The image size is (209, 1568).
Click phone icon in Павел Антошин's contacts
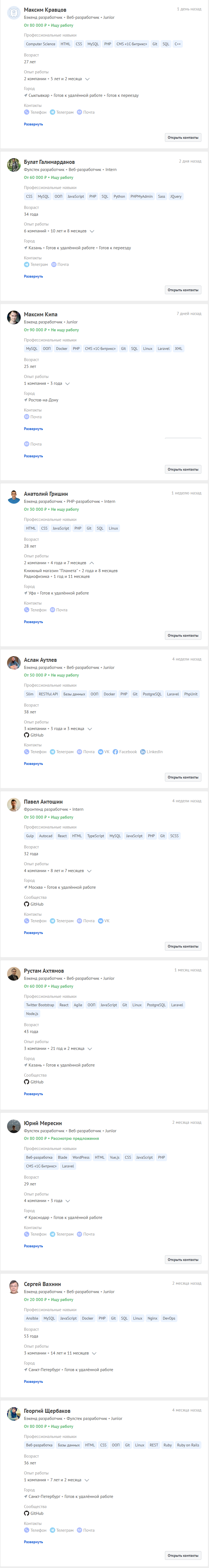pyautogui.click(x=27, y=921)
